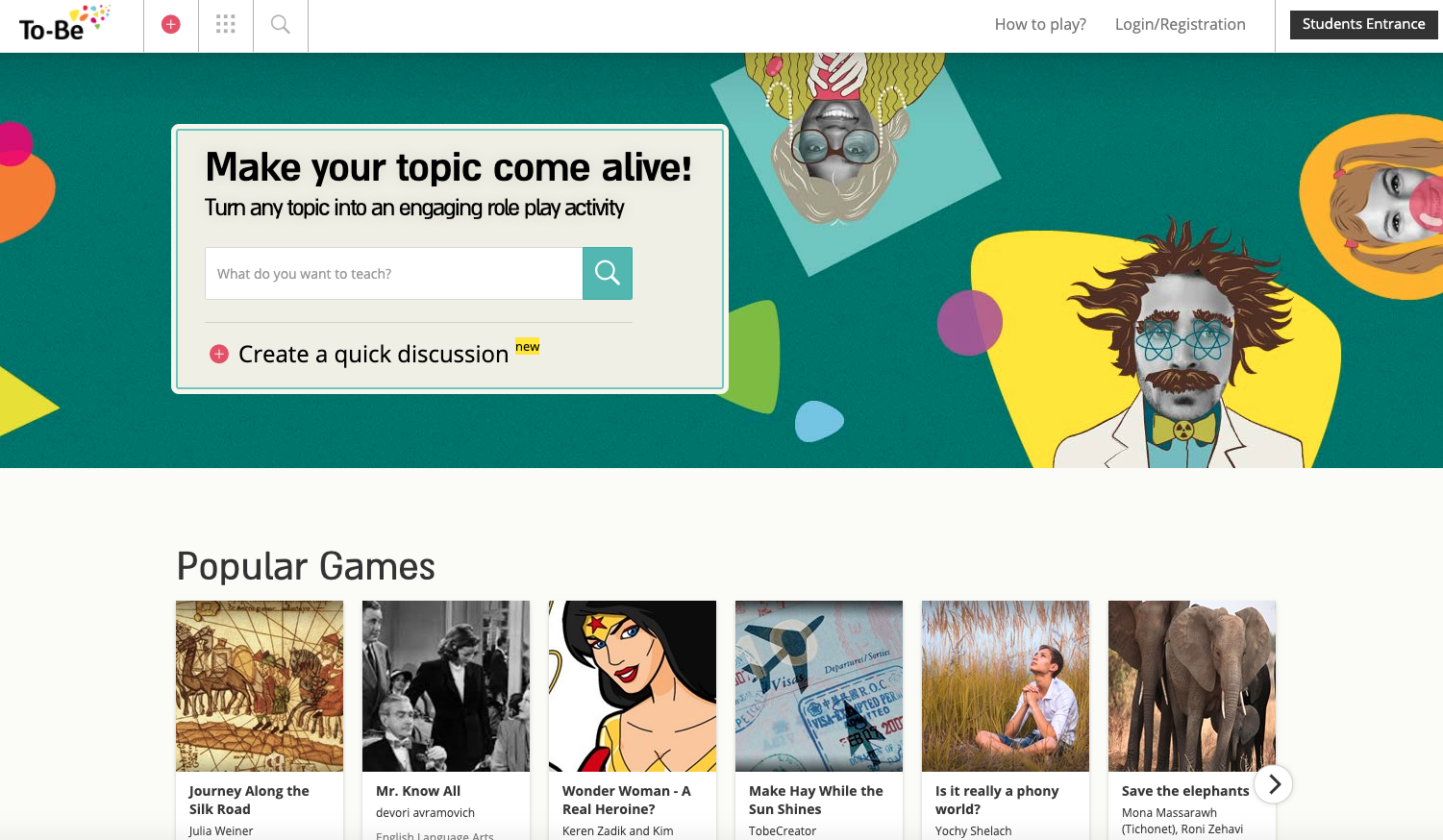Click Students Entrance button
This screenshot has width=1443, height=840.
click(x=1363, y=24)
